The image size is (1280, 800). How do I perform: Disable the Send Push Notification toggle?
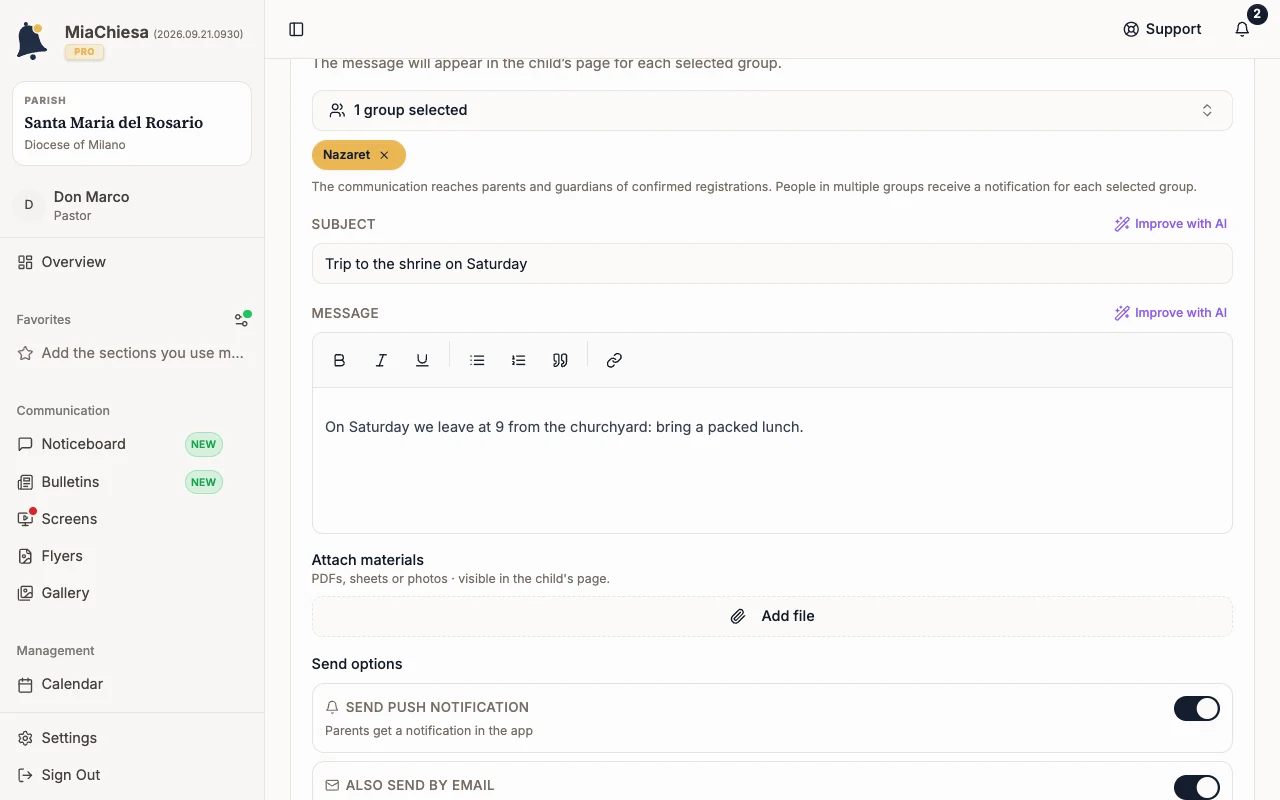1196,709
